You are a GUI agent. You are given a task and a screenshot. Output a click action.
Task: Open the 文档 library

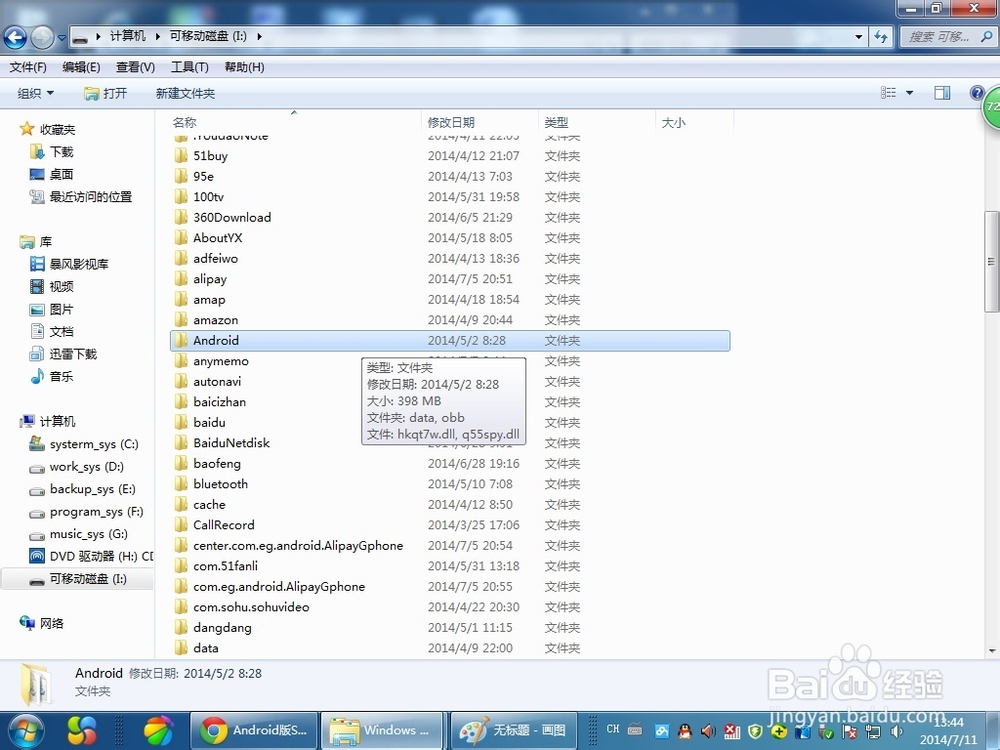[52, 332]
